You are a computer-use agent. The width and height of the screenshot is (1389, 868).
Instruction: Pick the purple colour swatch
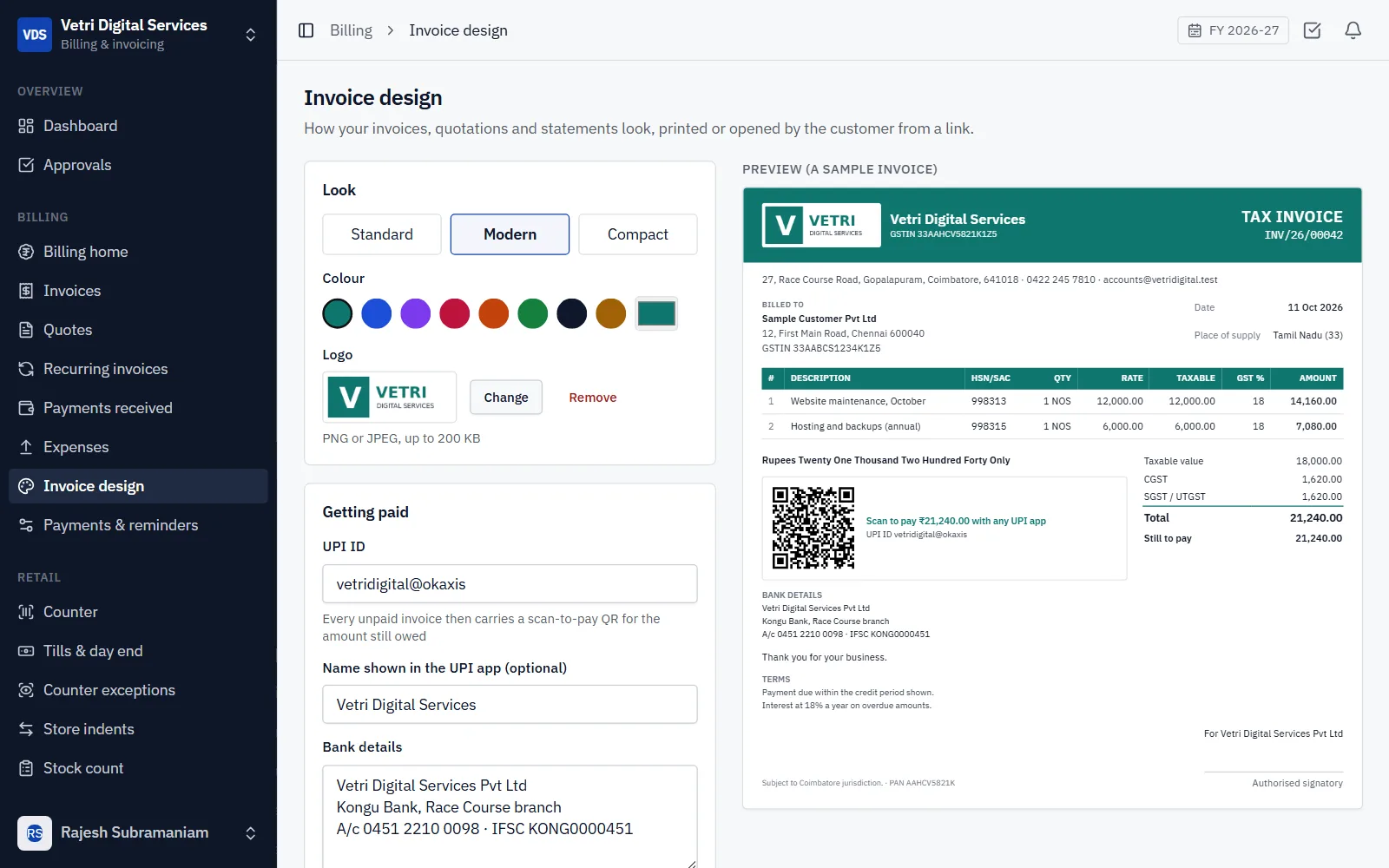click(x=416, y=313)
